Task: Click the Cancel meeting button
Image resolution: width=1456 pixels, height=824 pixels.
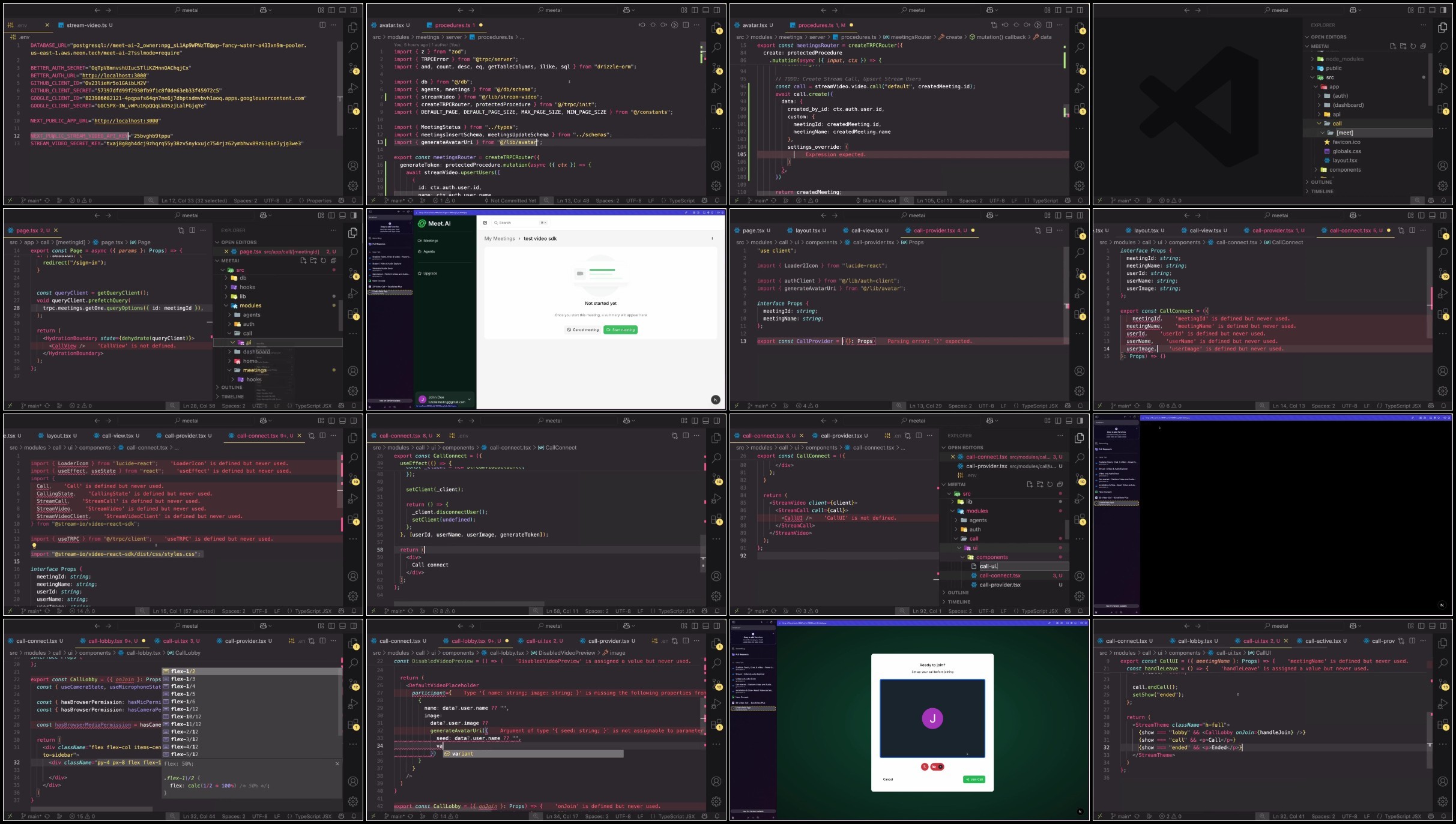Action: 583,329
